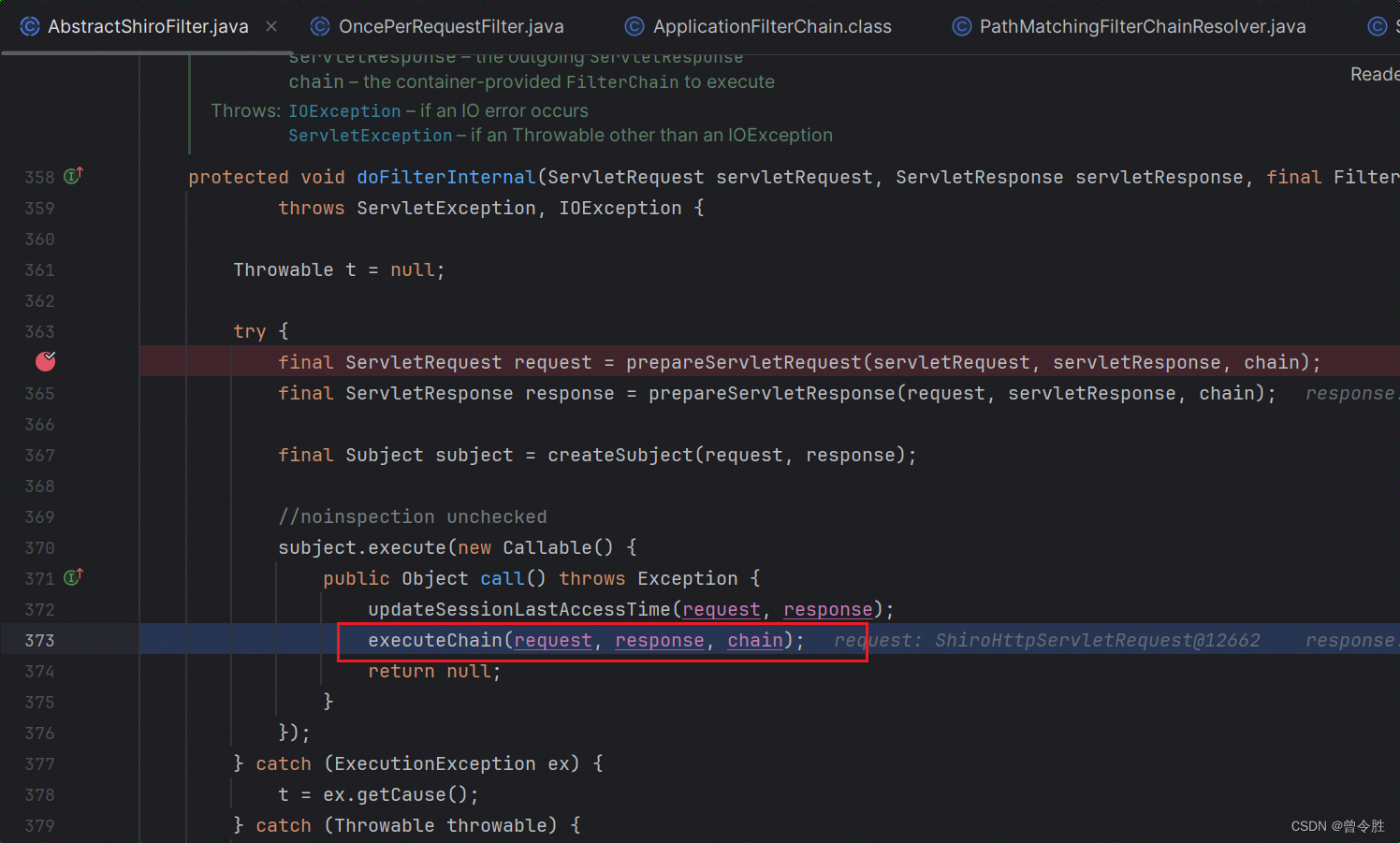Click line number 365 in the gutter
The width and height of the screenshot is (1400, 843).
tap(39, 393)
